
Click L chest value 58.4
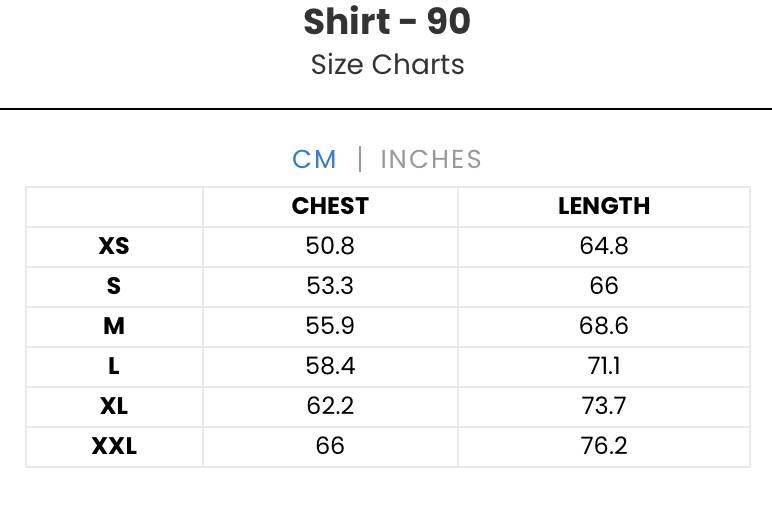[x=330, y=366]
